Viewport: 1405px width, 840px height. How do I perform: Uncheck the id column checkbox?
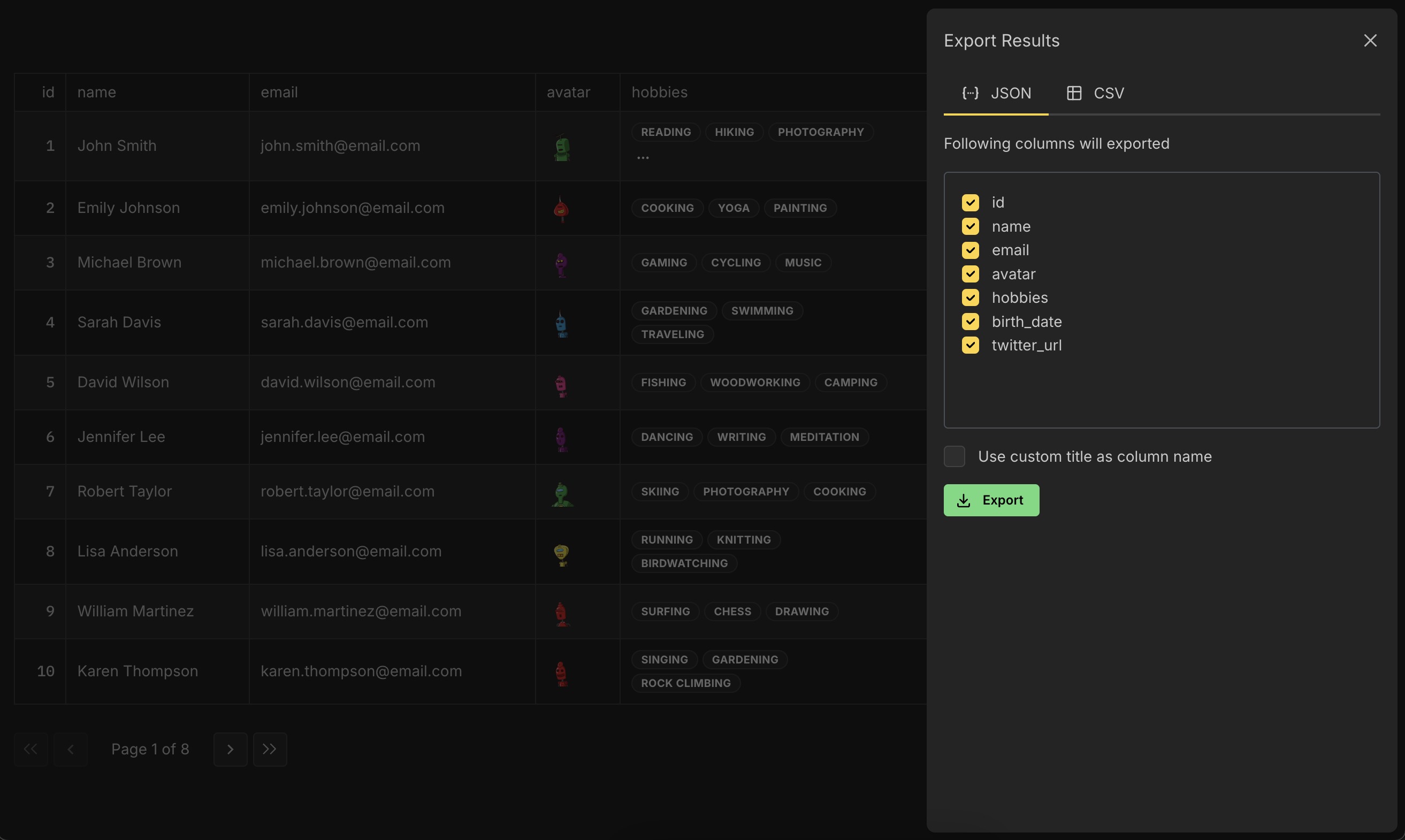point(970,203)
